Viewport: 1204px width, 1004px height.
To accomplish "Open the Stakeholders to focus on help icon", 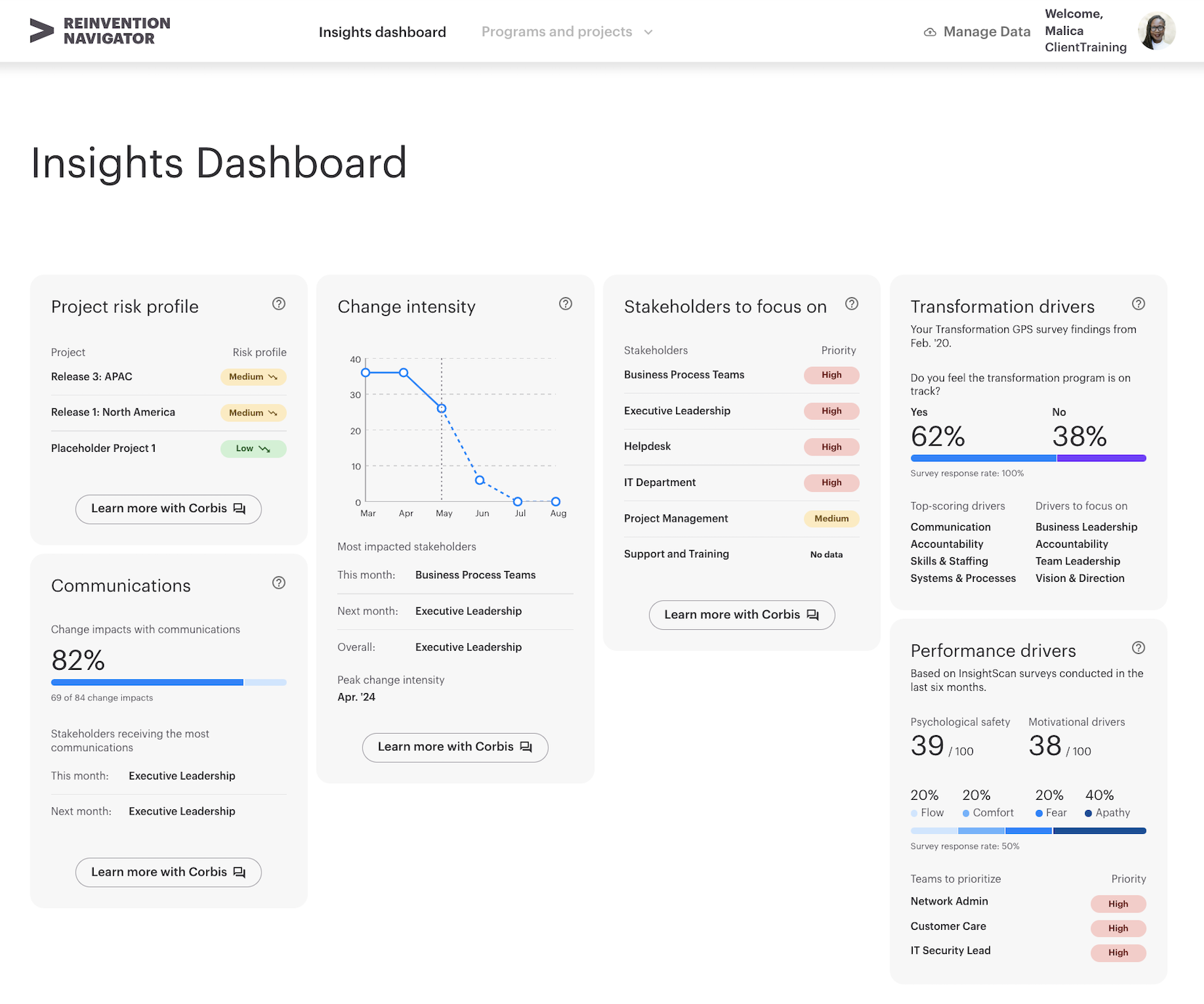I will [x=852, y=304].
